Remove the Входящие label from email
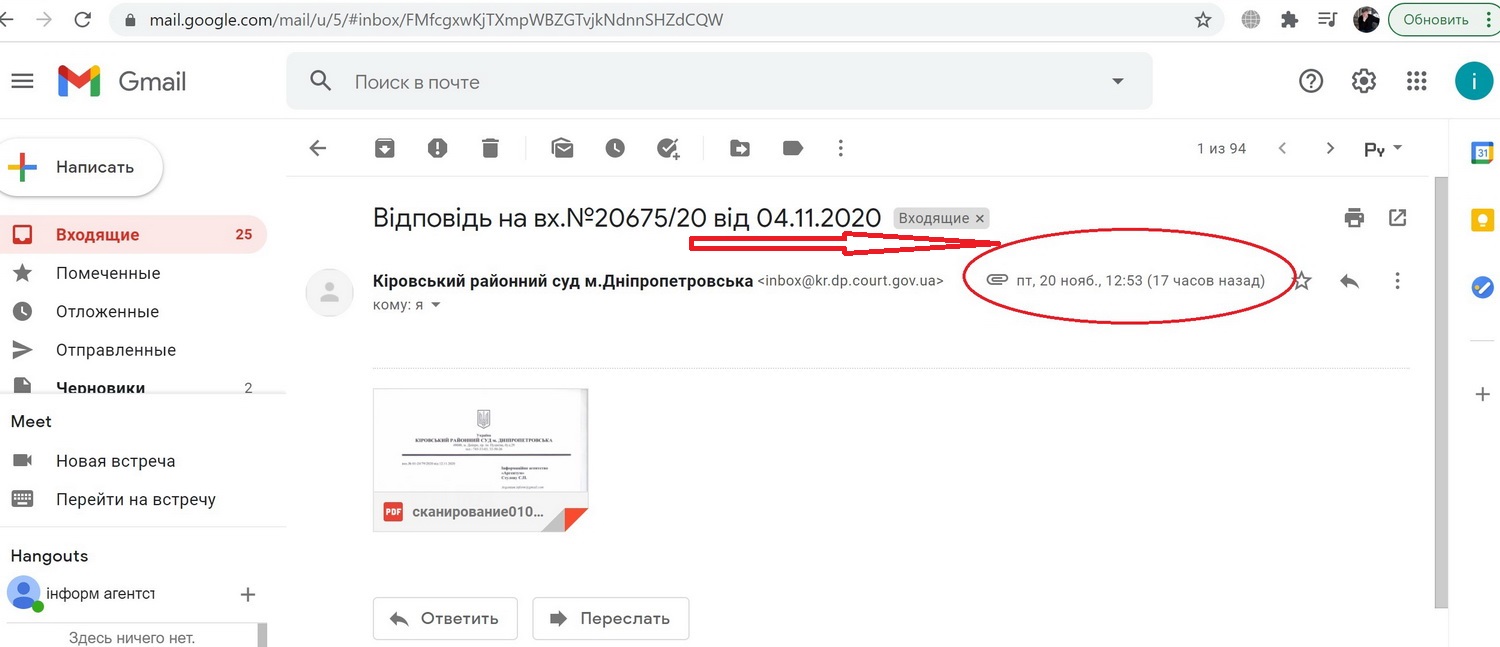Screen dimensions: 1500x647 (x=980, y=218)
